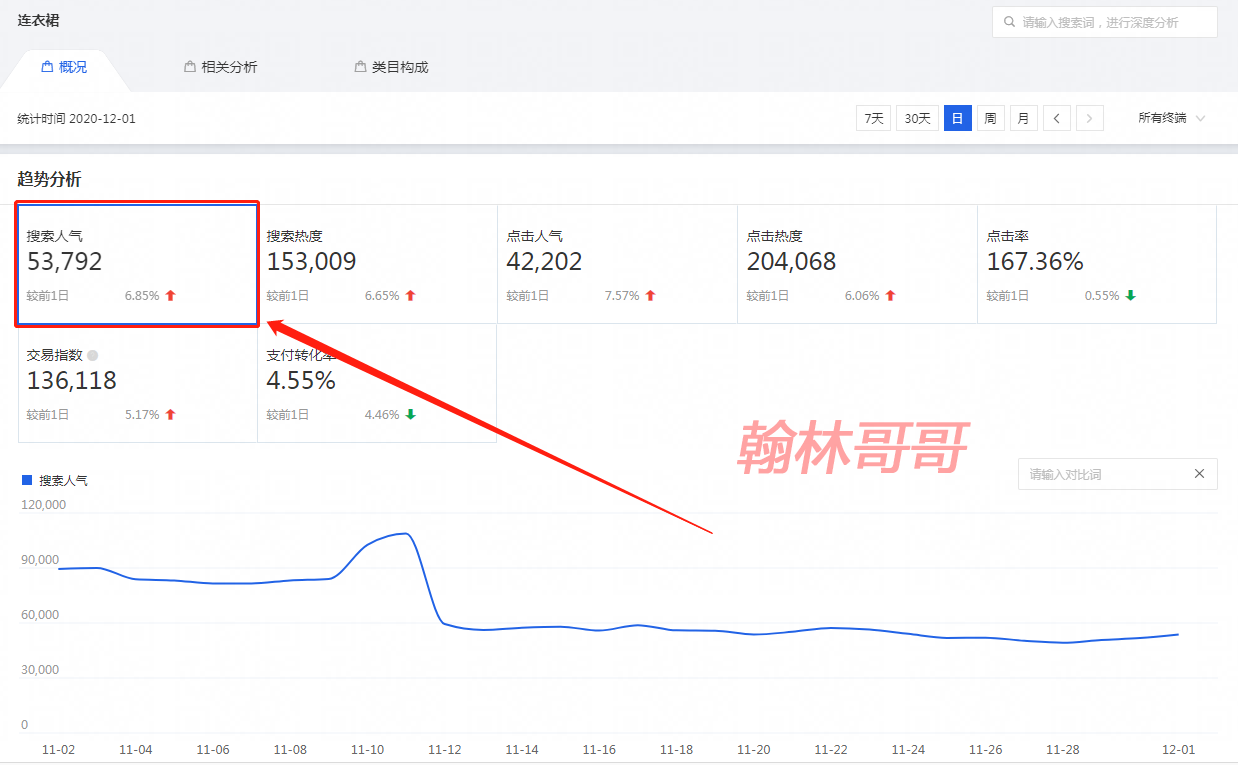This screenshot has width=1238, height=765.
Task: Switch to the 类目构成 tab
Action: [x=391, y=67]
